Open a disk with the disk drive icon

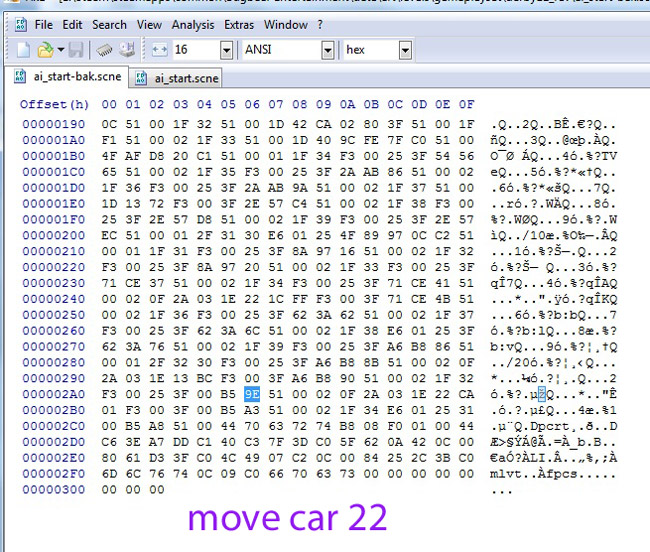(127, 50)
